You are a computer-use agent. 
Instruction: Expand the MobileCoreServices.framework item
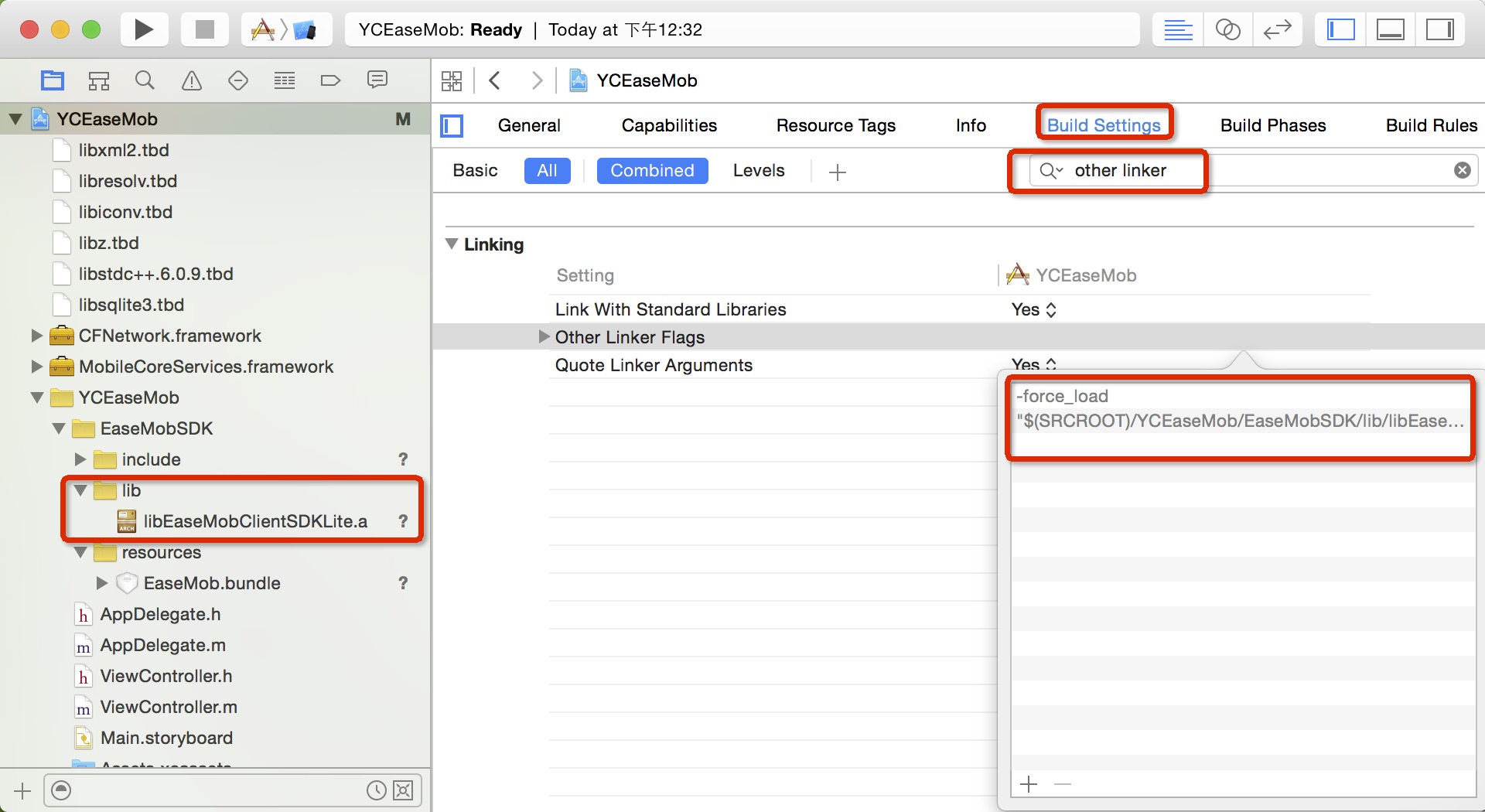point(36,367)
